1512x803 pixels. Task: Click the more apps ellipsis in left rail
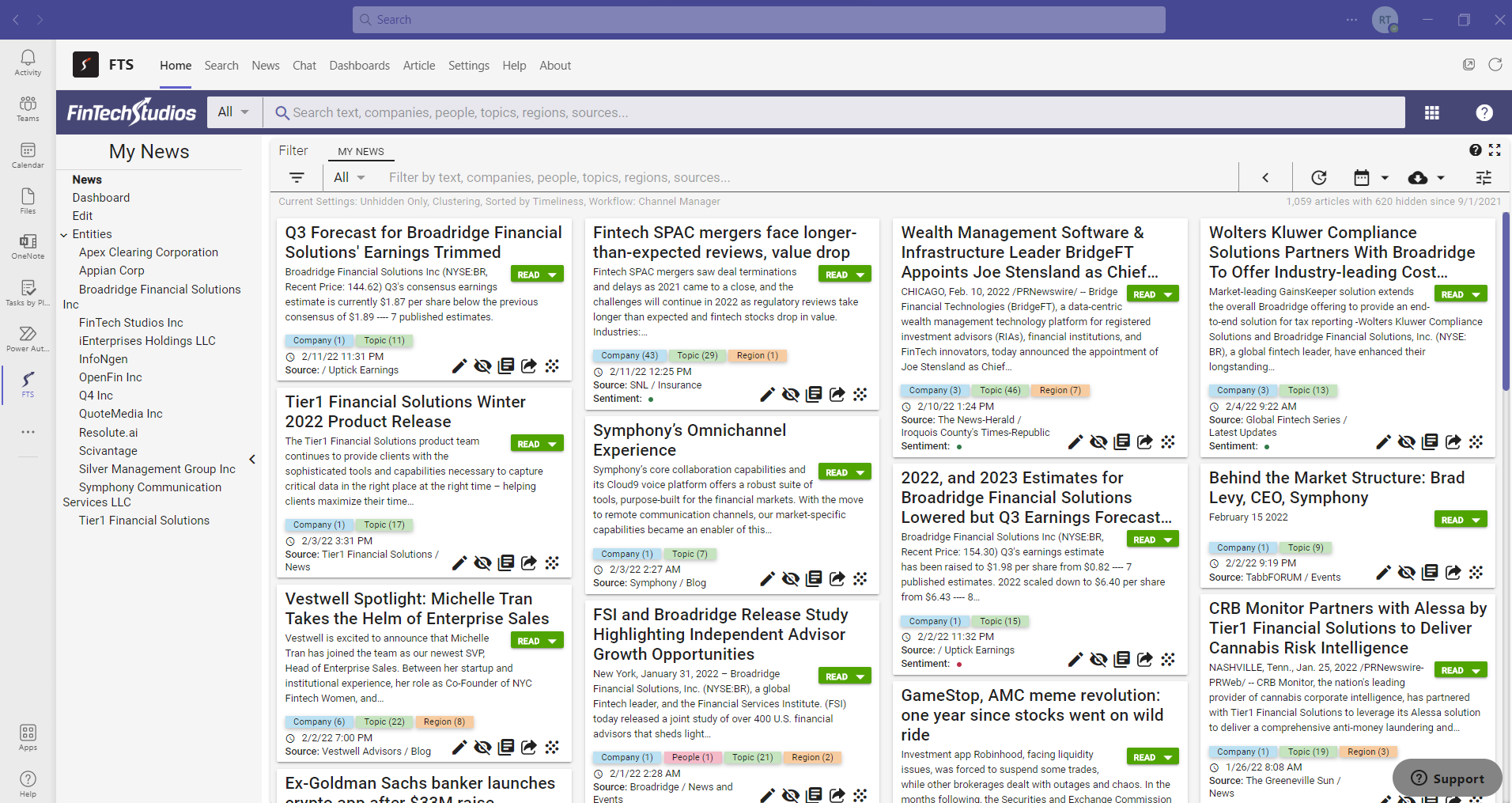[x=28, y=432]
